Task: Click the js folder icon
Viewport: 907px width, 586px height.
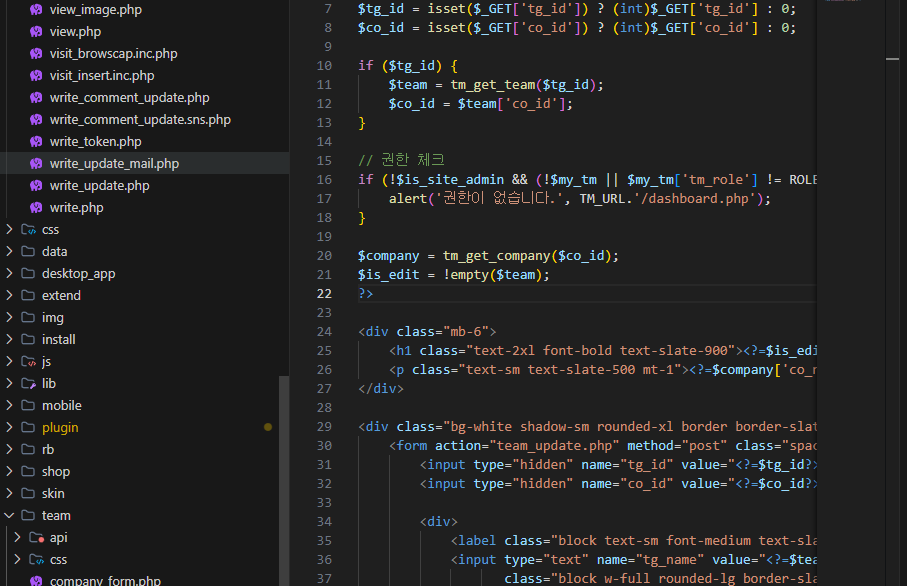Action: [27, 362]
